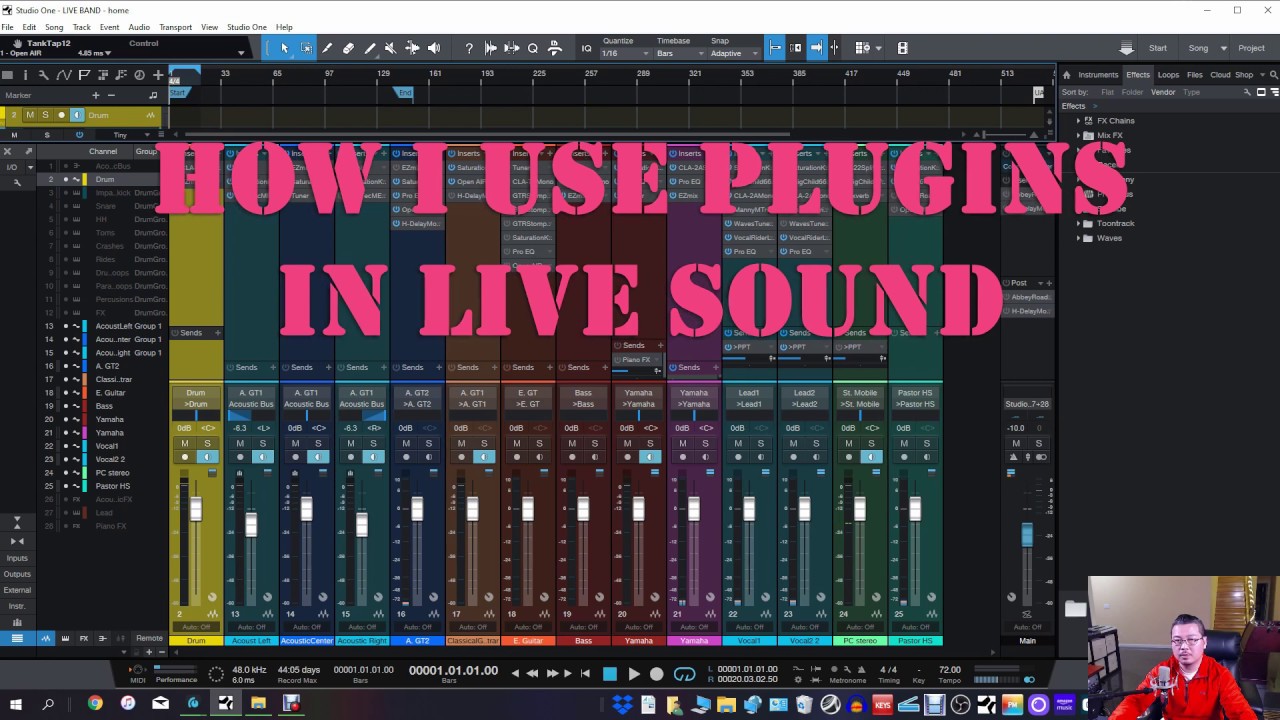Adjust the Drum channel fader

click(x=196, y=509)
